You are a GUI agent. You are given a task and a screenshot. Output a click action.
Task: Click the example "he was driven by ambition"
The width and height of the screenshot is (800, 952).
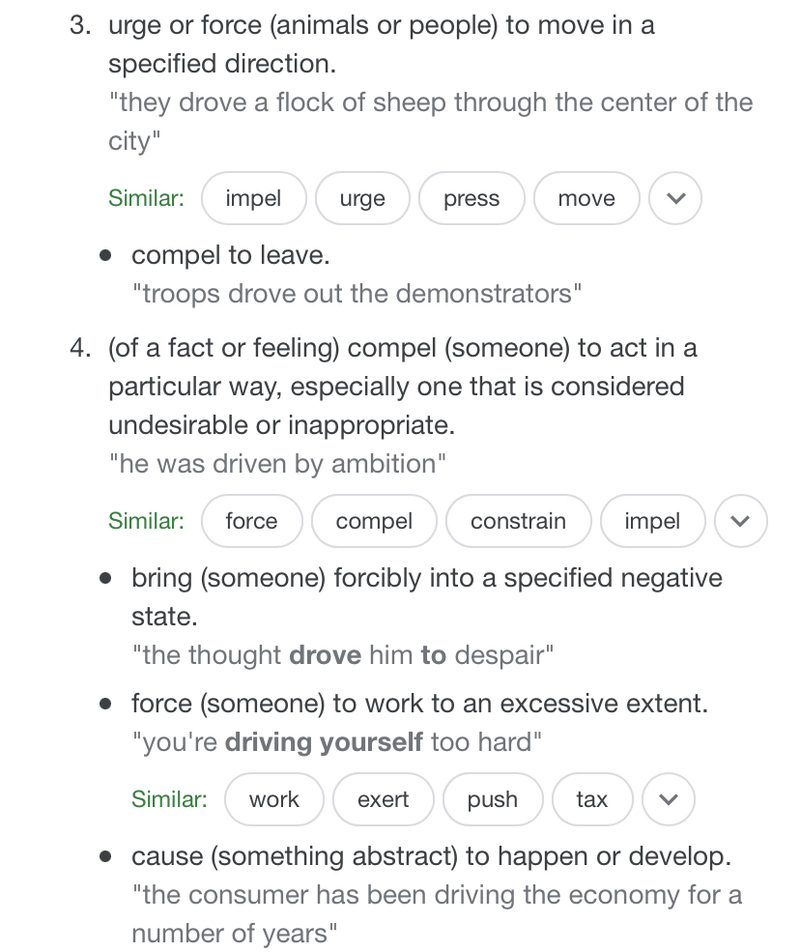277,464
